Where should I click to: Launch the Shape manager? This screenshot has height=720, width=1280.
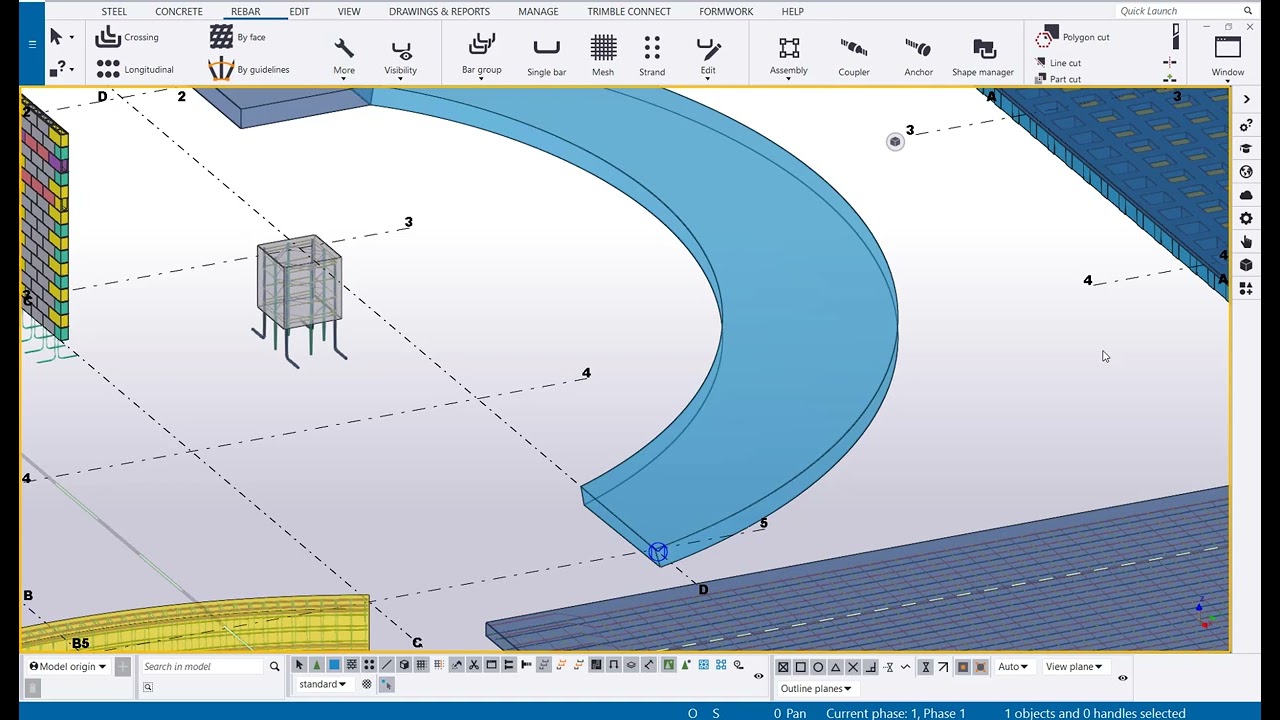pos(983,55)
